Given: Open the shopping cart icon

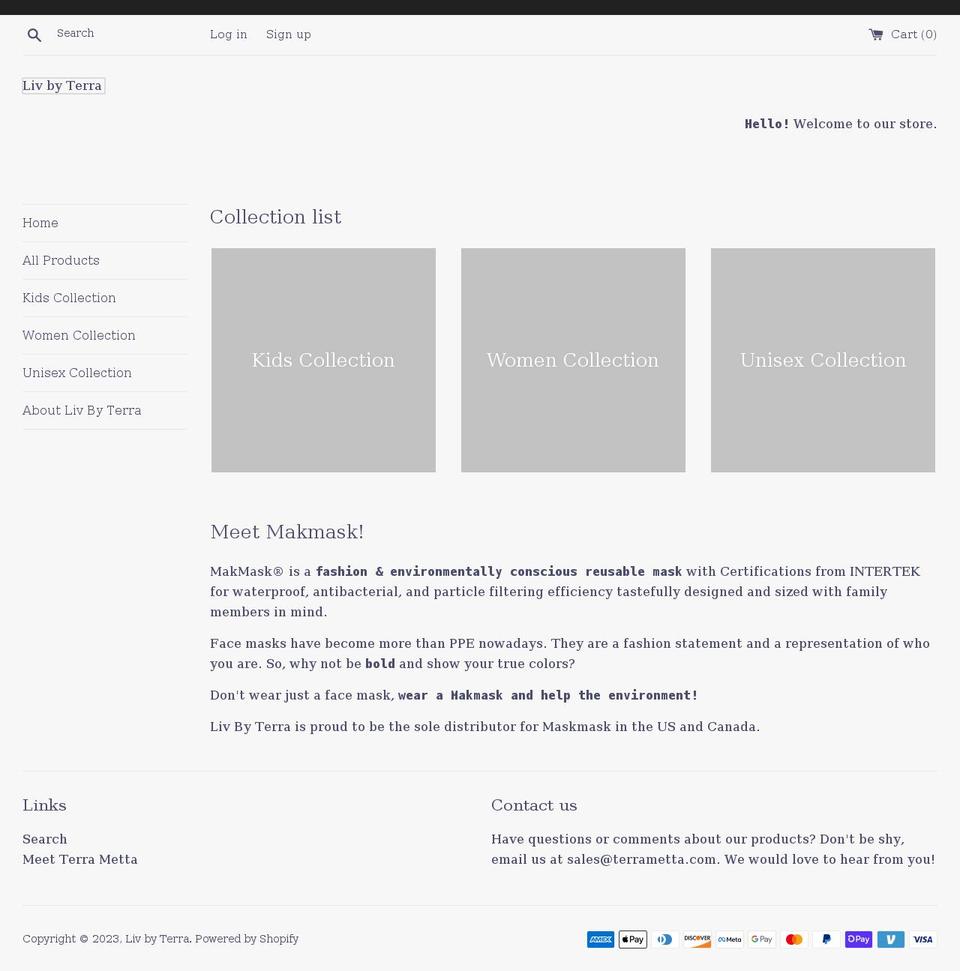Looking at the screenshot, I should (876, 33).
